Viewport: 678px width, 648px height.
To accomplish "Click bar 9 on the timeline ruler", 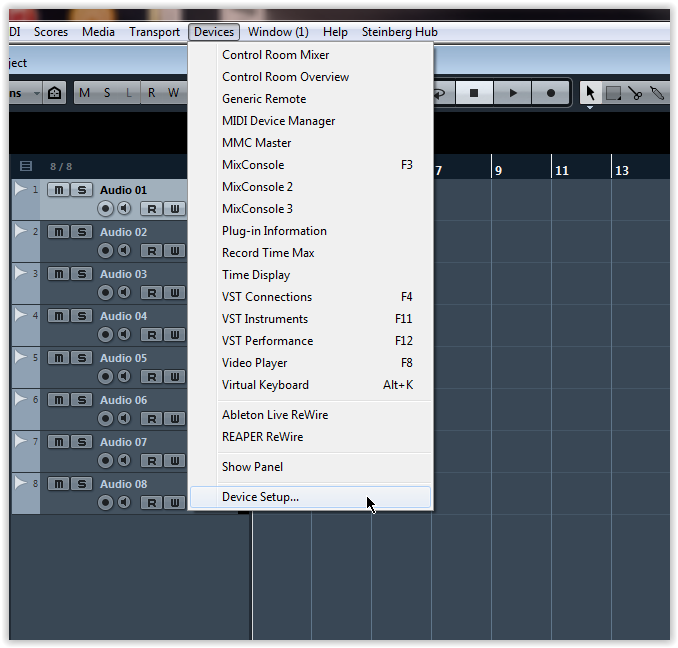I will coord(498,171).
